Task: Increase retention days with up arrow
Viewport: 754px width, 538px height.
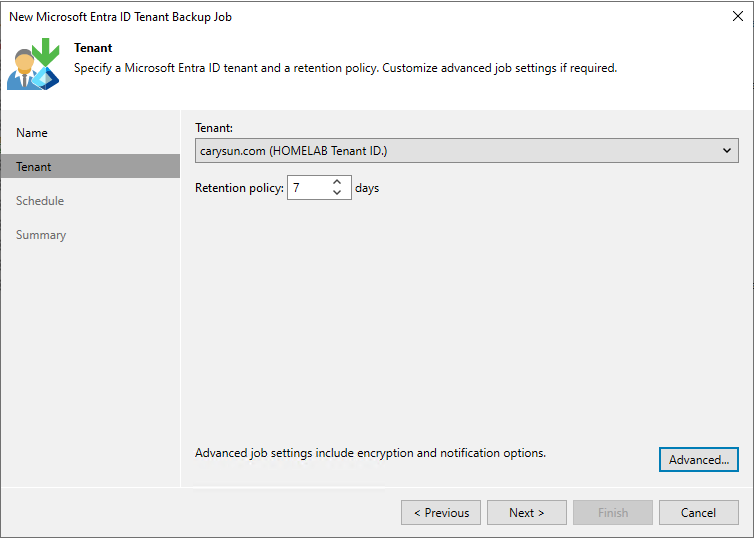Action: pos(337,182)
